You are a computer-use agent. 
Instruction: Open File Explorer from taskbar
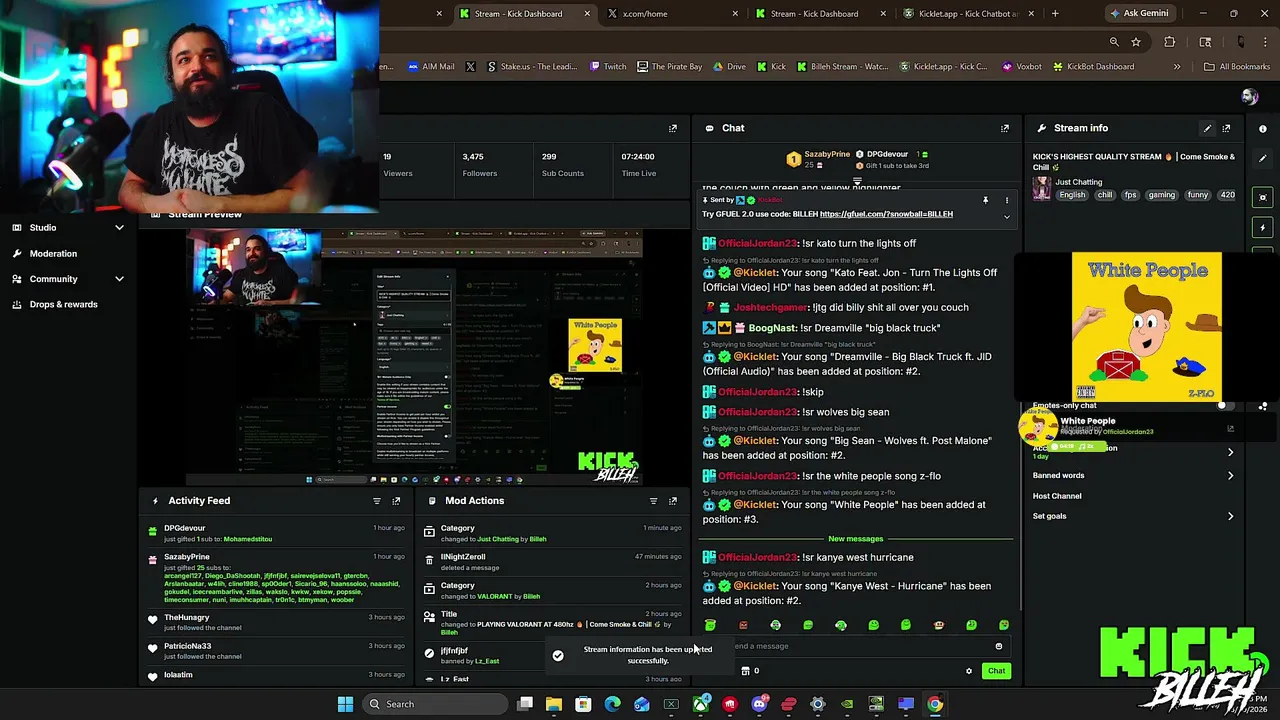pyautogui.click(x=554, y=704)
